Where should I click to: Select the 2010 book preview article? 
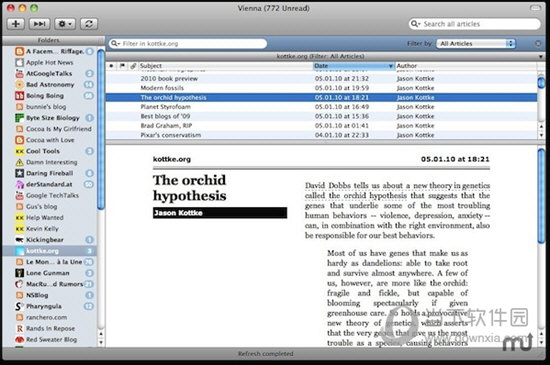coord(321,79)
